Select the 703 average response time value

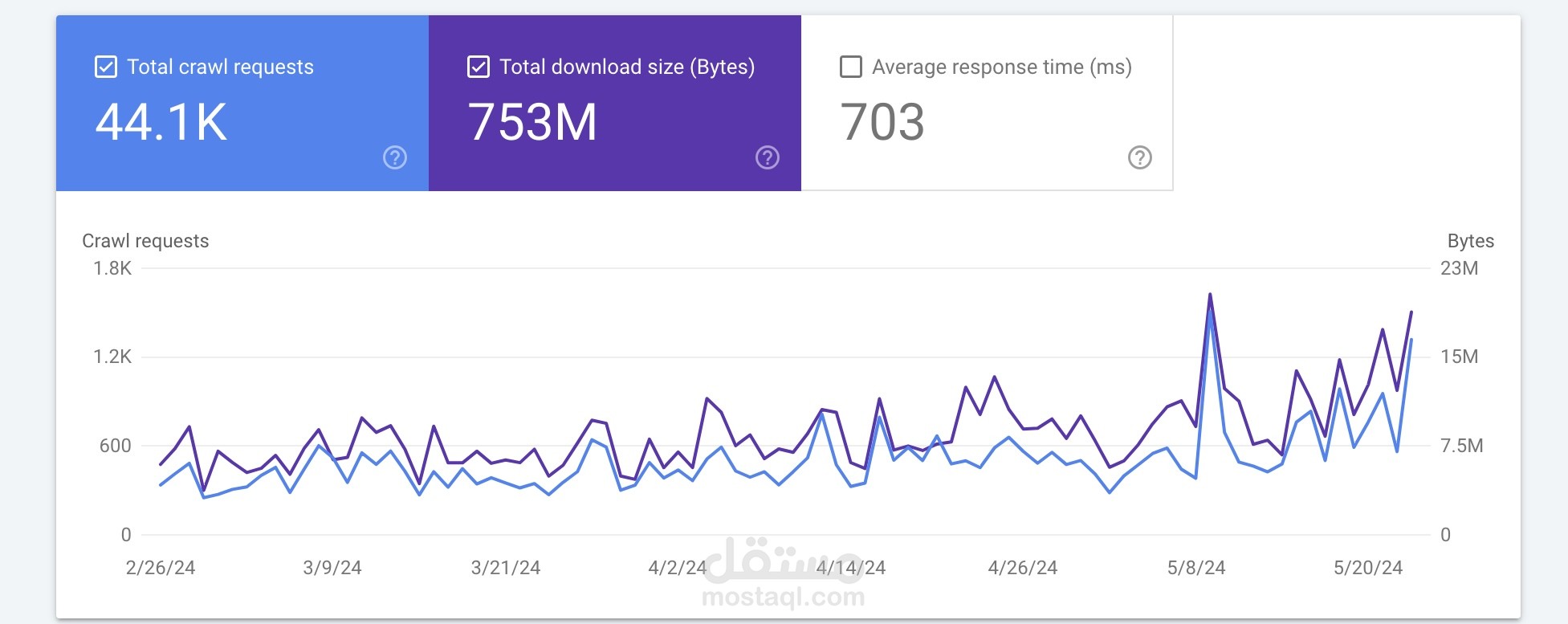pos(882,122)
